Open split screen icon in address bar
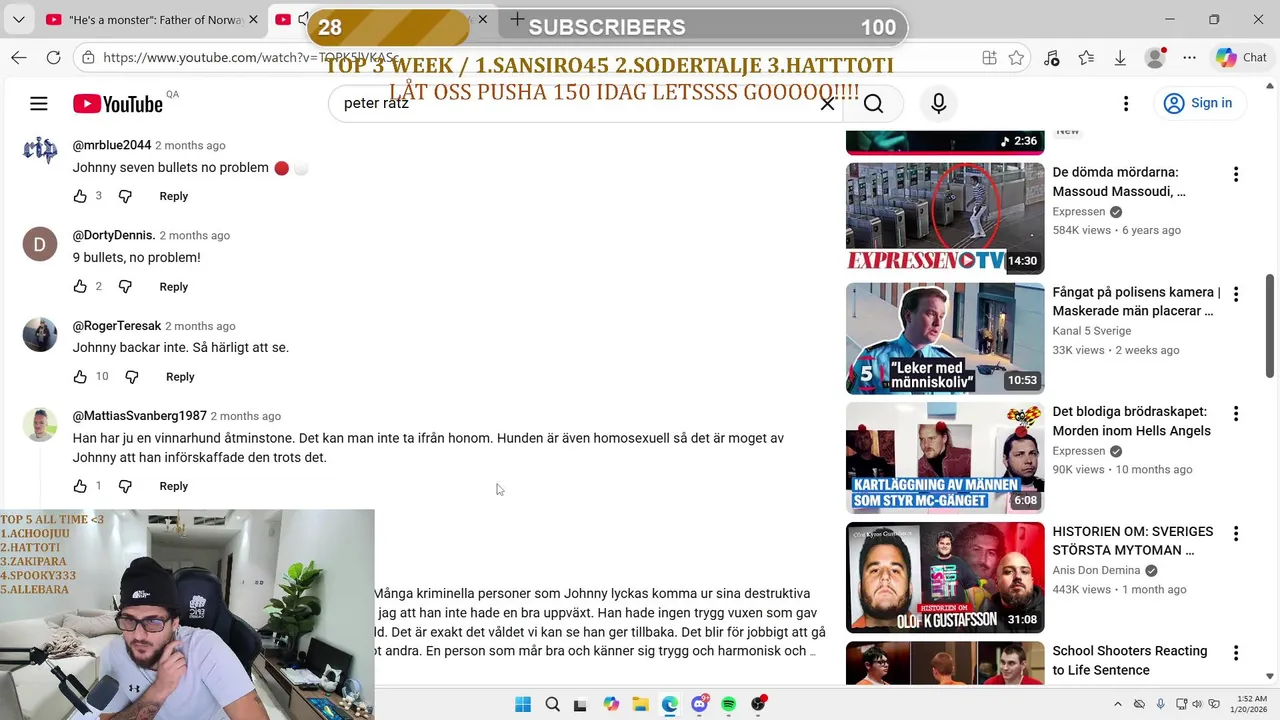This screenshot has width=1280, height=720. 989,58
